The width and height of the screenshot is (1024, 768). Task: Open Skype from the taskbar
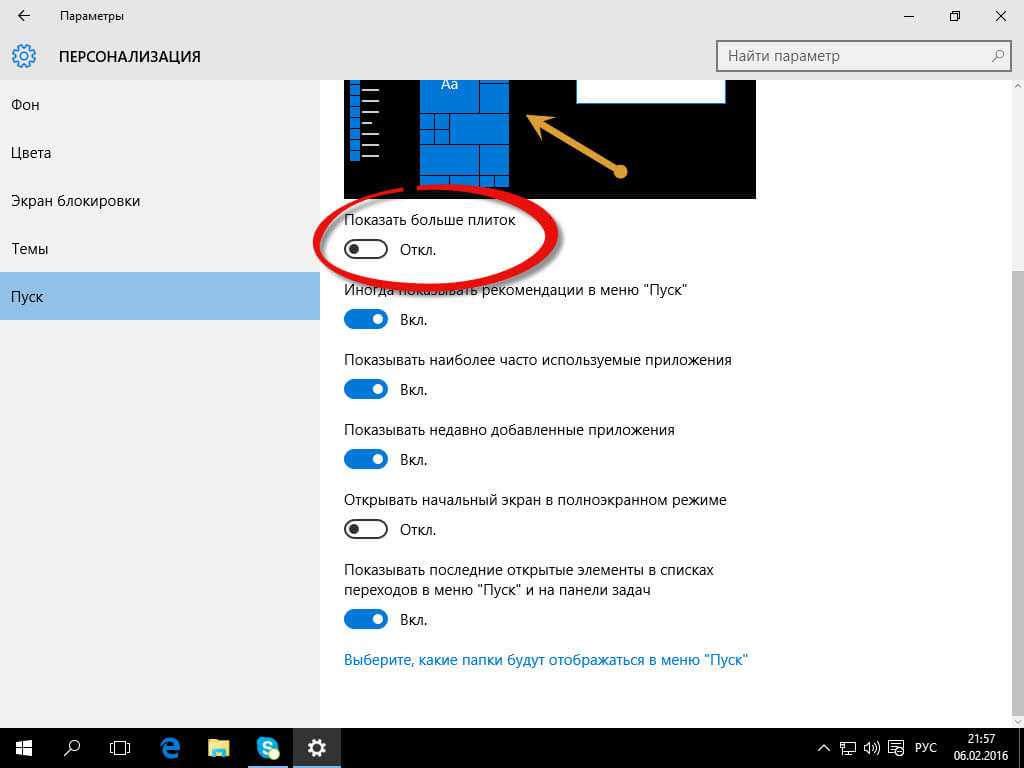(267, 747)
